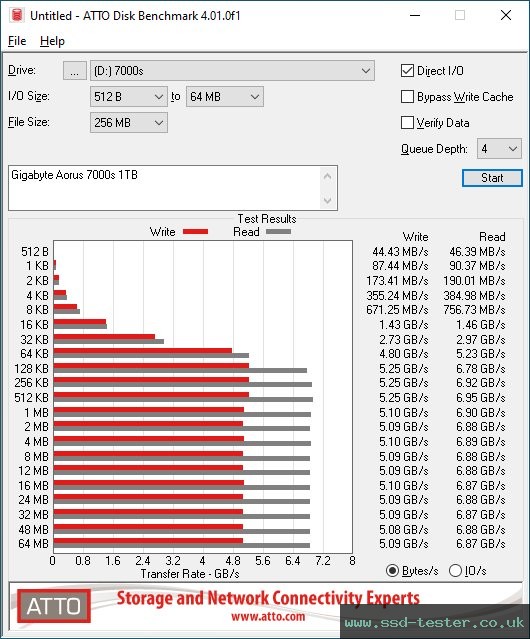Uncheck the Direct I/O checkbox
The width and height of the screenshot is (530, 639).
tap(407, 71)
